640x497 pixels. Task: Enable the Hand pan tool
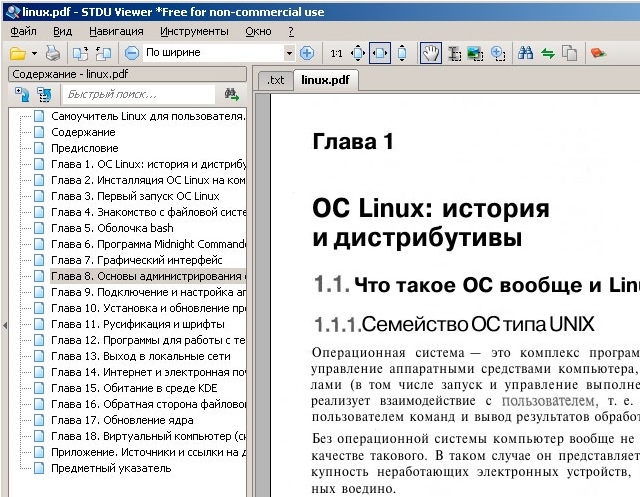(x=431, y=53)
